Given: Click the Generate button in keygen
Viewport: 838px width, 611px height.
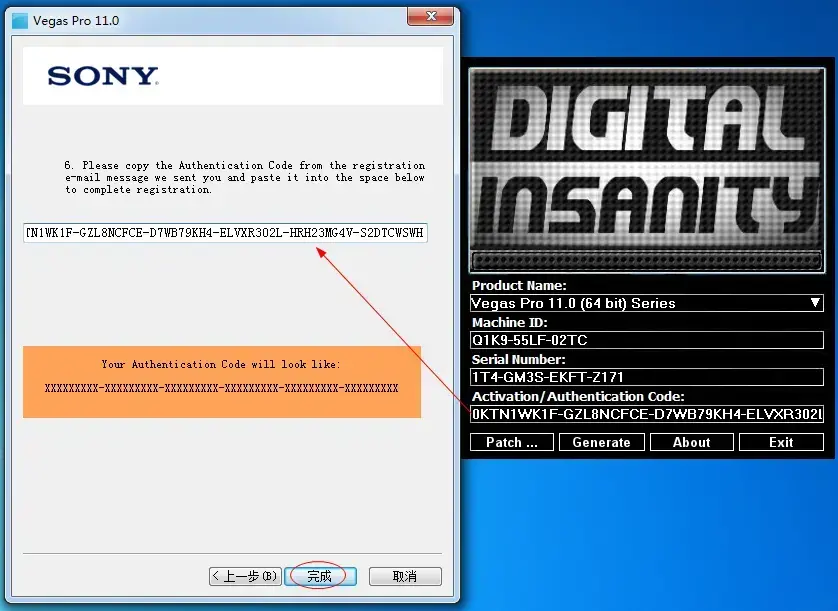Looking at the screenshot, I should [602, 442].
